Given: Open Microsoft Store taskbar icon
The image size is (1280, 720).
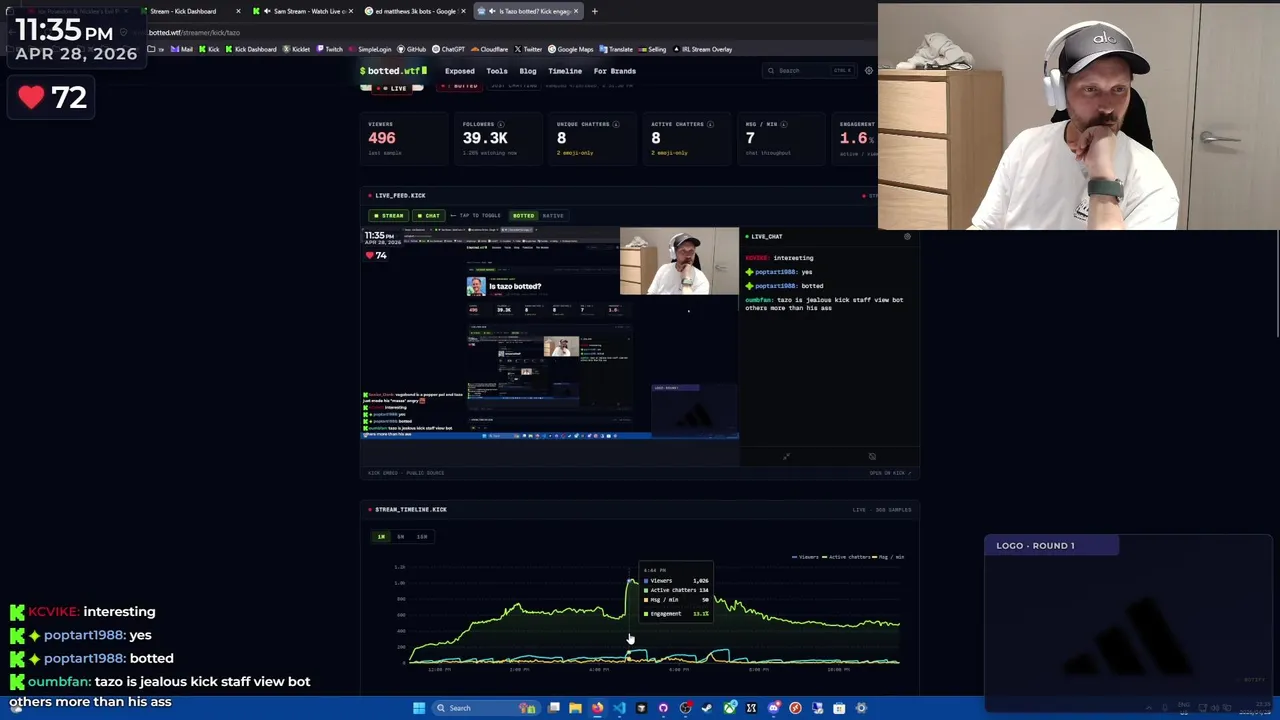Looking at the screenshot, I should [x=839, y=708].
